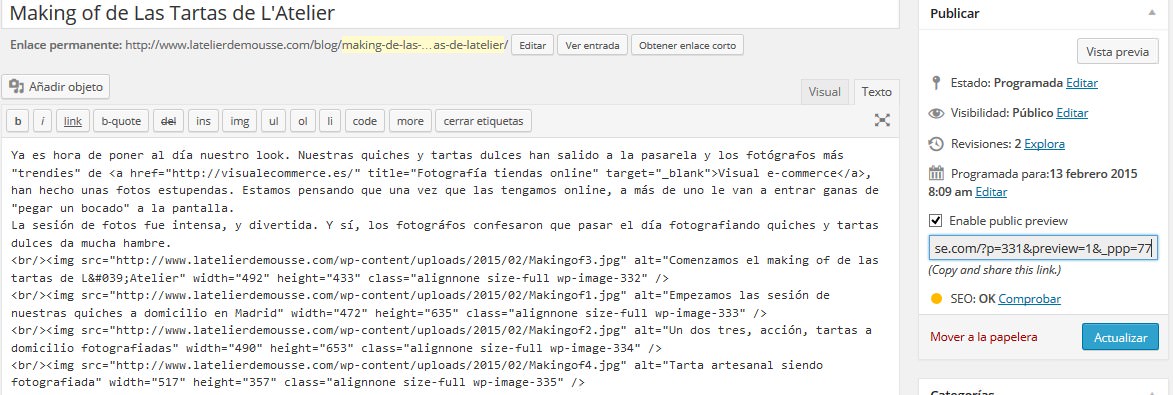
Task: Click Editar button next to permalink
Action: click(x=533, y=46)
